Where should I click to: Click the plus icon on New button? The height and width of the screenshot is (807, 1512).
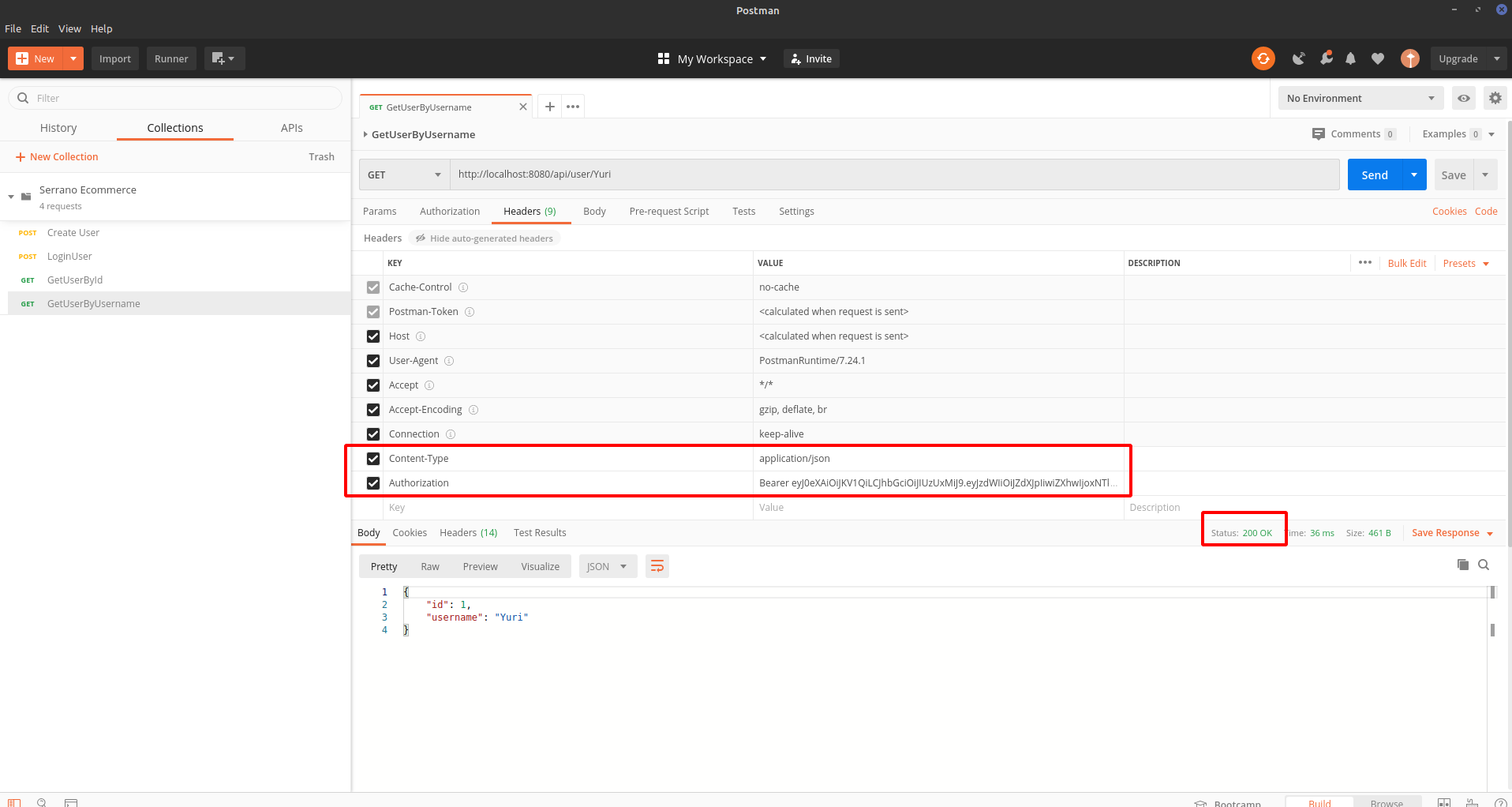coord(22,58)
